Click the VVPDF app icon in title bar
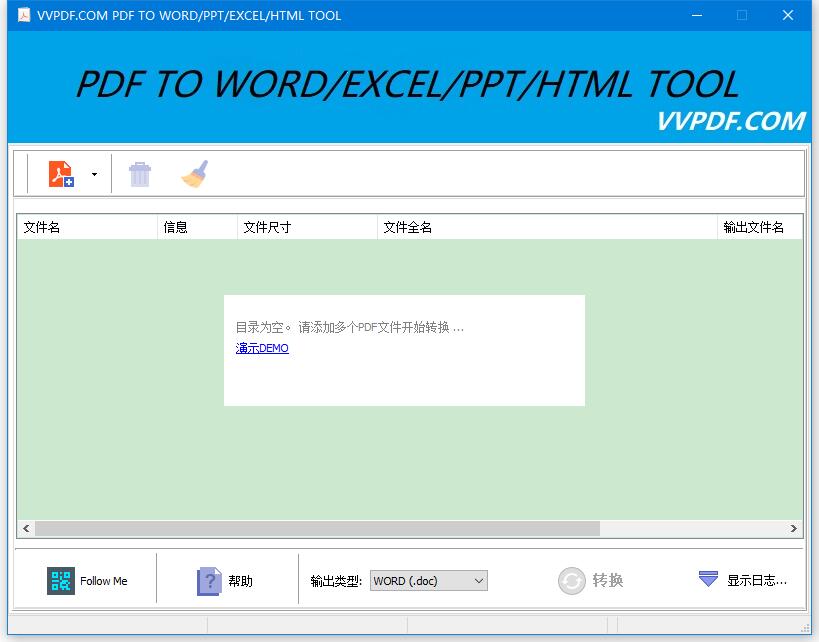Screen dimensions: 819x642 [24, 15]
